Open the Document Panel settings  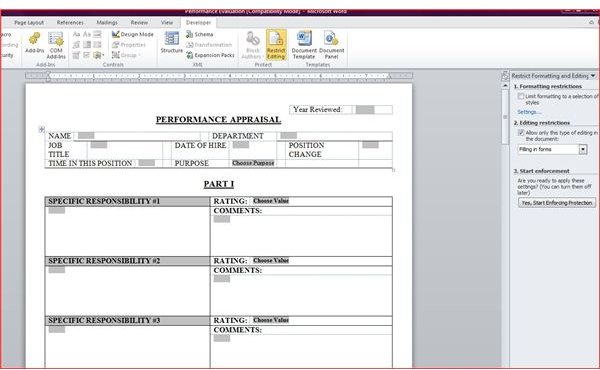tap(331, 45)
